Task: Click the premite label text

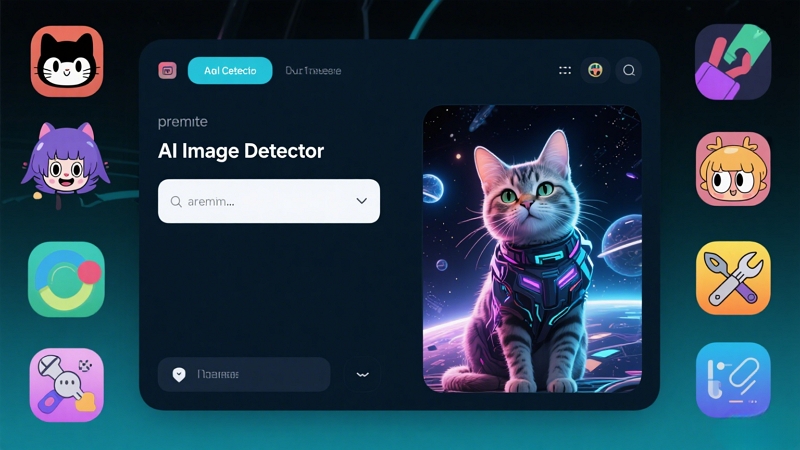Action: (183, 122)
